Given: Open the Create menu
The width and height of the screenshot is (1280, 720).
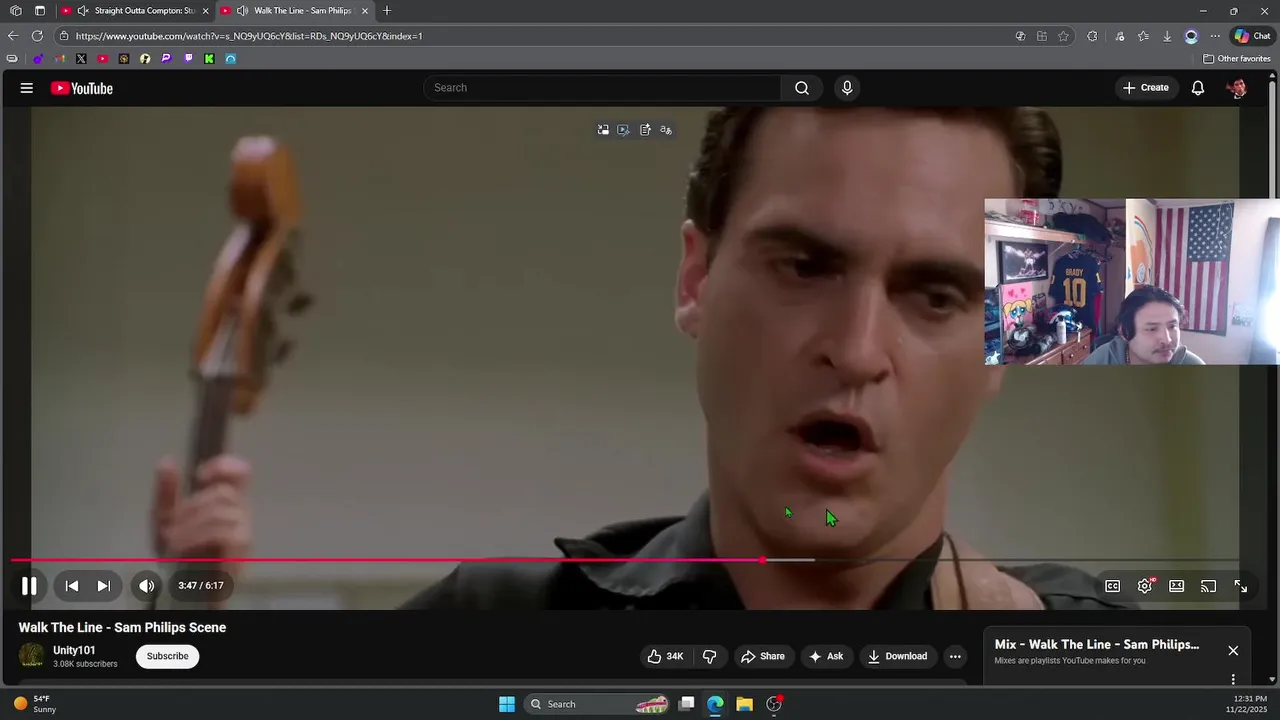Looking at the screenshot, I should coord(1145,88).
